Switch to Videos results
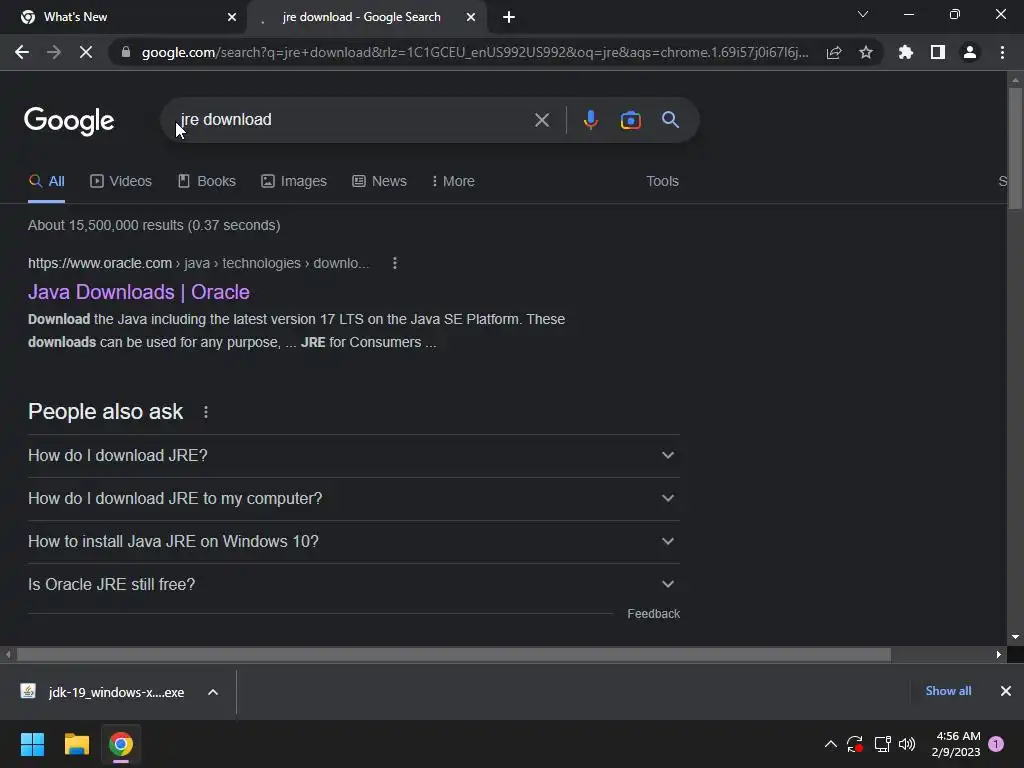This screenshot has height=768, width=1024. coord(121,182)
